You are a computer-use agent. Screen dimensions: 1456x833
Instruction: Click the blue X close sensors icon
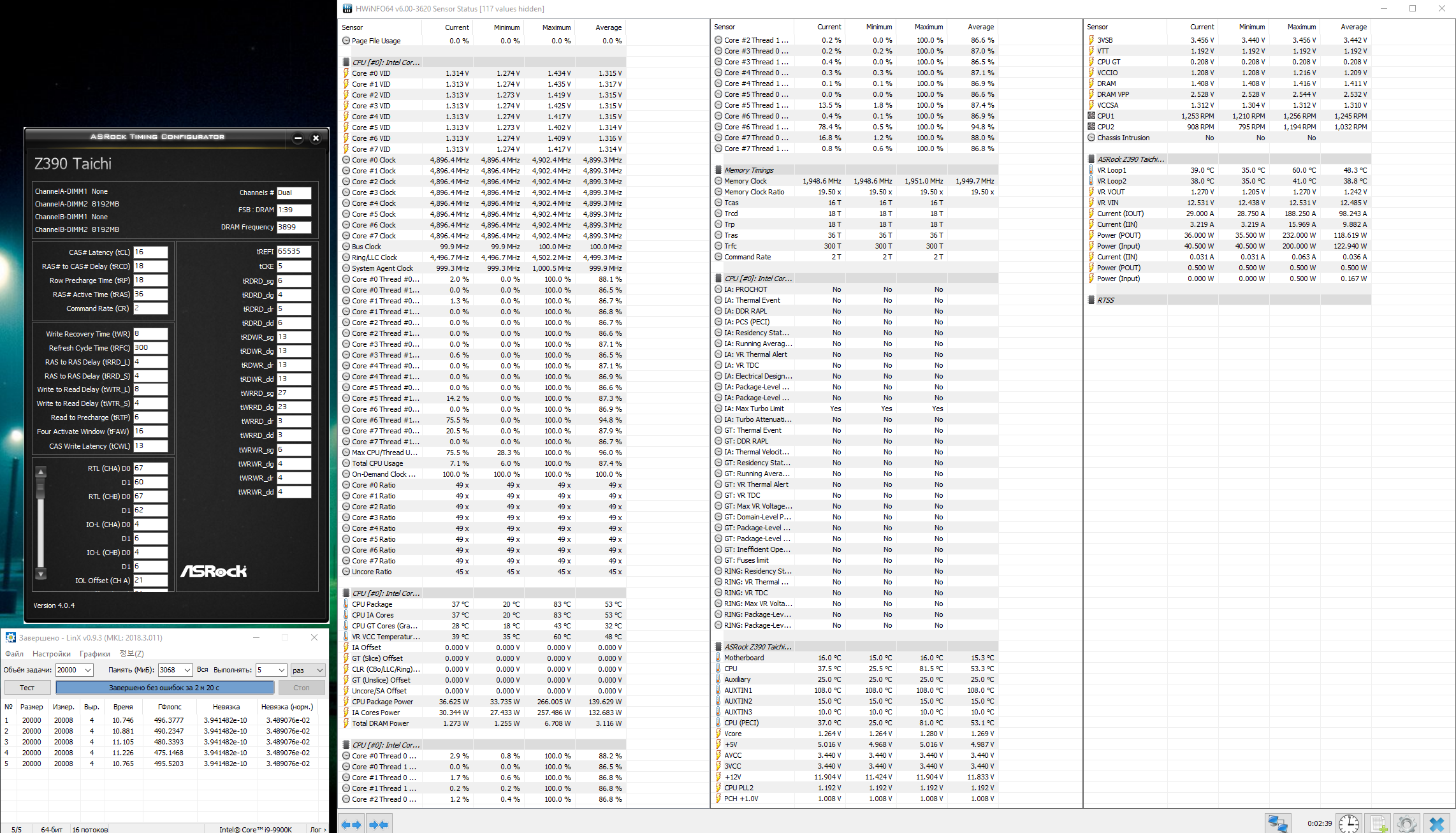[x=1437, y=823]
